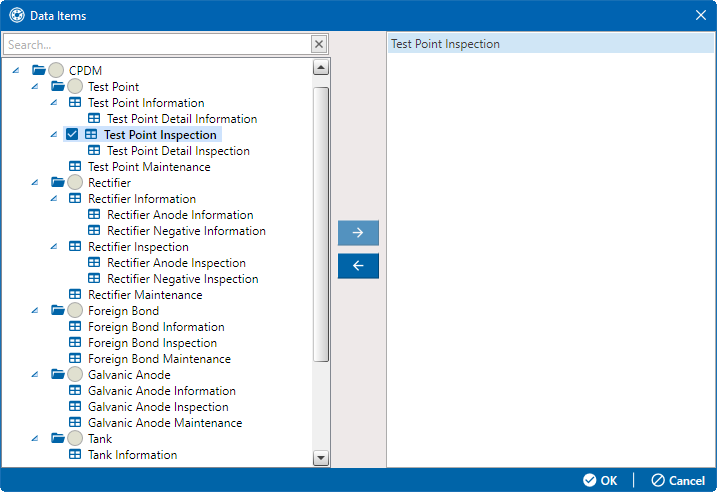Select Rectifier Negative Inspection row
Screen dimensions: 717x492
[x=182, y=278]
